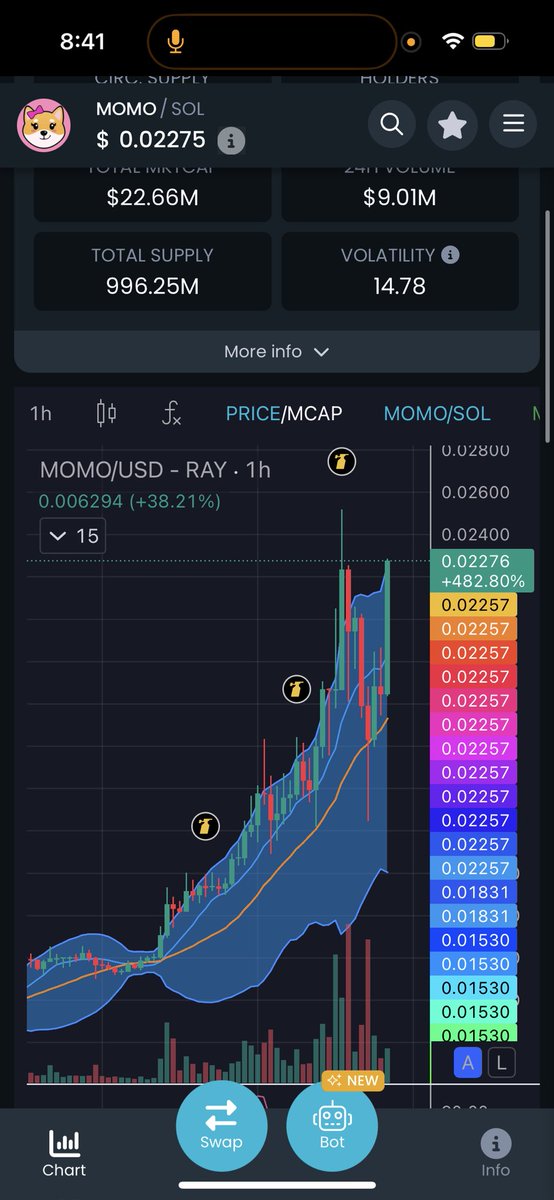
Task: Switch to the Chart tab
Action: click(x=64, y=1153)
